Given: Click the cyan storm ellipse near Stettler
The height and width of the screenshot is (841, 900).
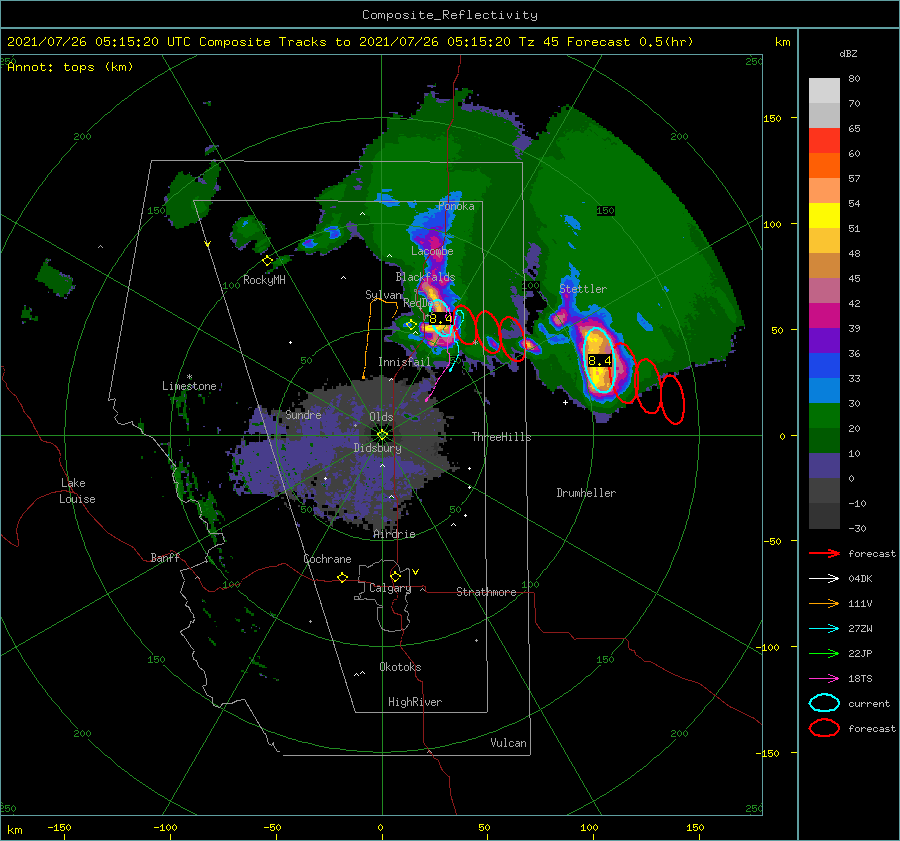Looking at the screenshot, I should tap(599, 360).
